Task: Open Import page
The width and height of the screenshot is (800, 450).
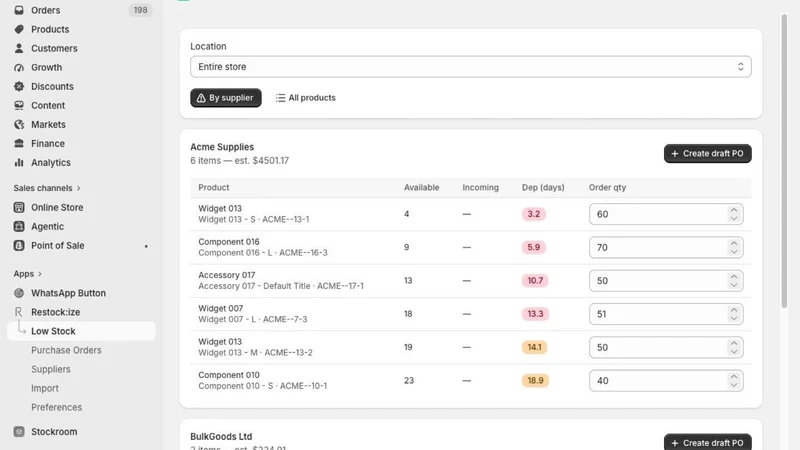Action: click(x=45, y=388)
